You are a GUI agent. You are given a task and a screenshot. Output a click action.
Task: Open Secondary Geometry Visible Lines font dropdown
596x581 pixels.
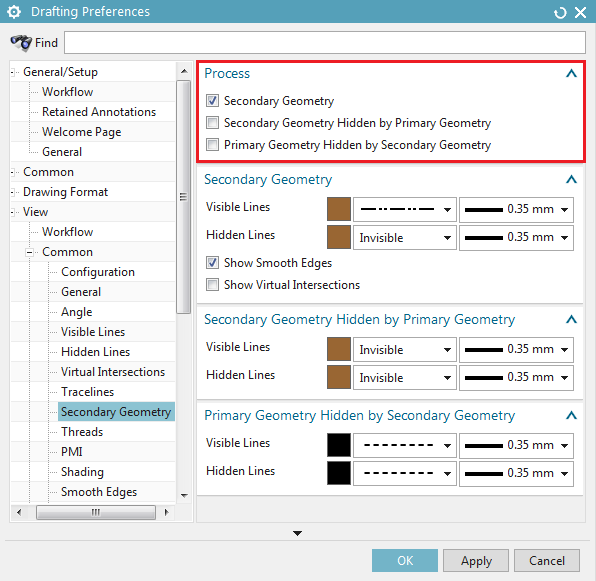point(404,209)
